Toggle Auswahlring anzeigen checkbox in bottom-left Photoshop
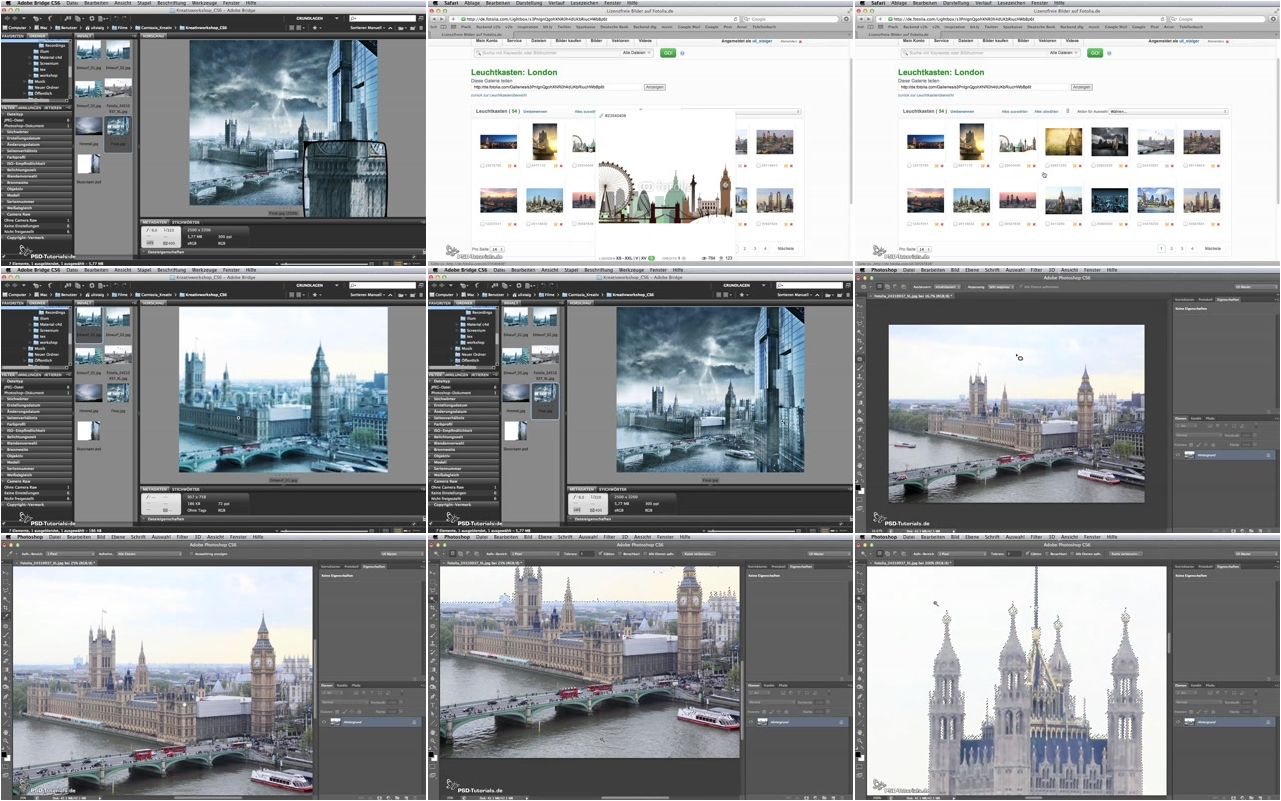Viewport: 1281px width, 801px height. (192, 554)
